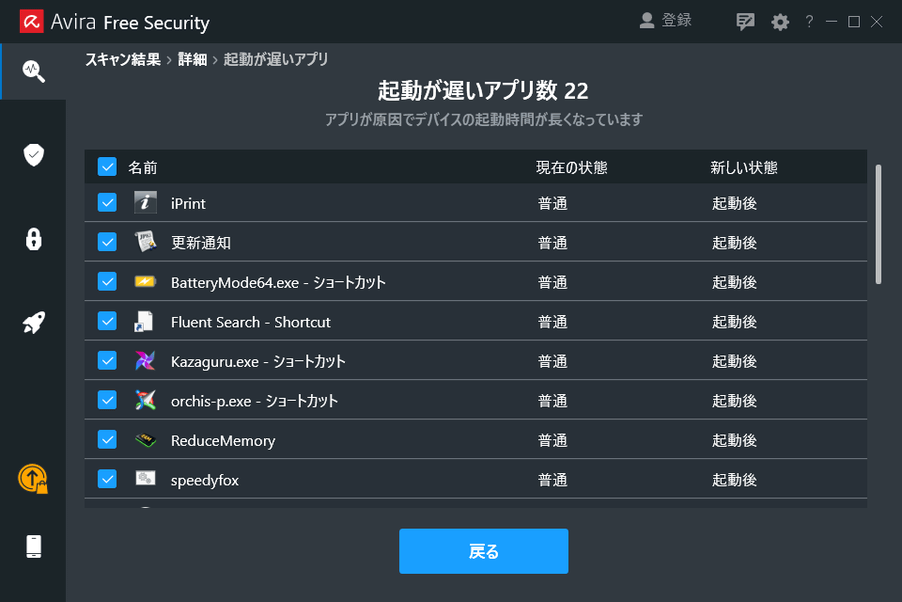
Task: Click the 更新通知 app icon
Action: point(145,242)
